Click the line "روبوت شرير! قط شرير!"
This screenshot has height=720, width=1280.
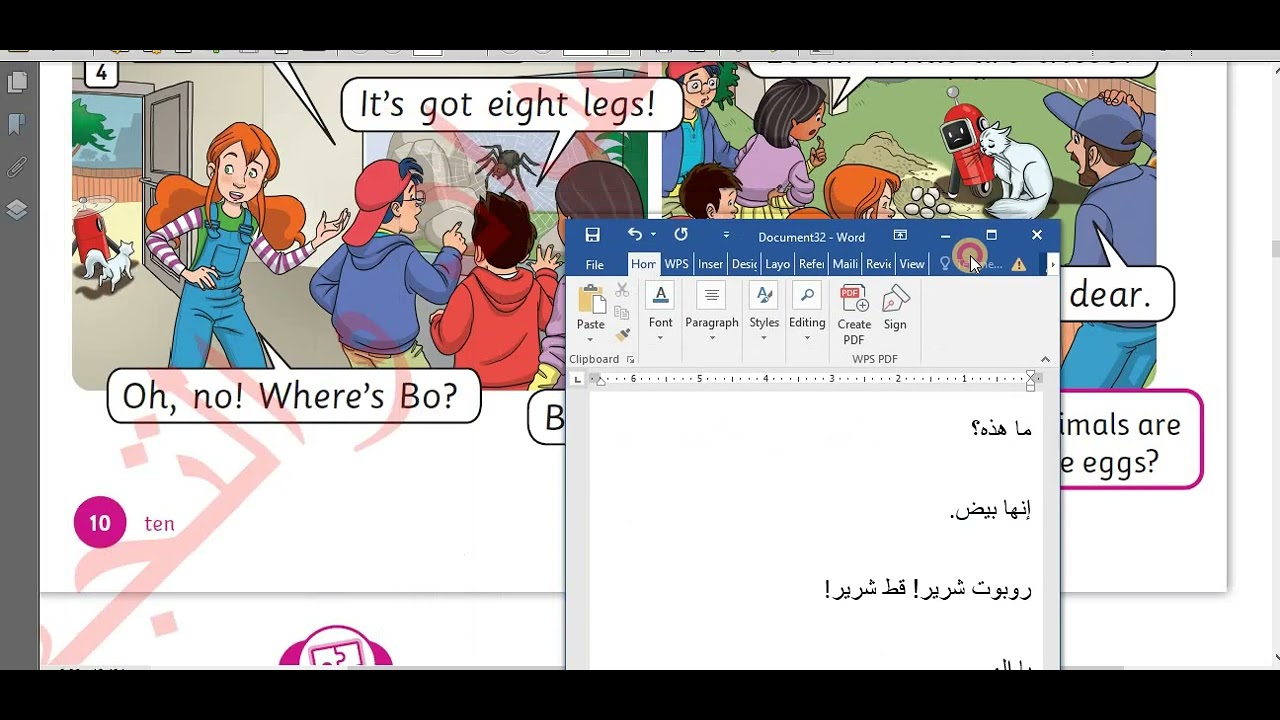928,588
